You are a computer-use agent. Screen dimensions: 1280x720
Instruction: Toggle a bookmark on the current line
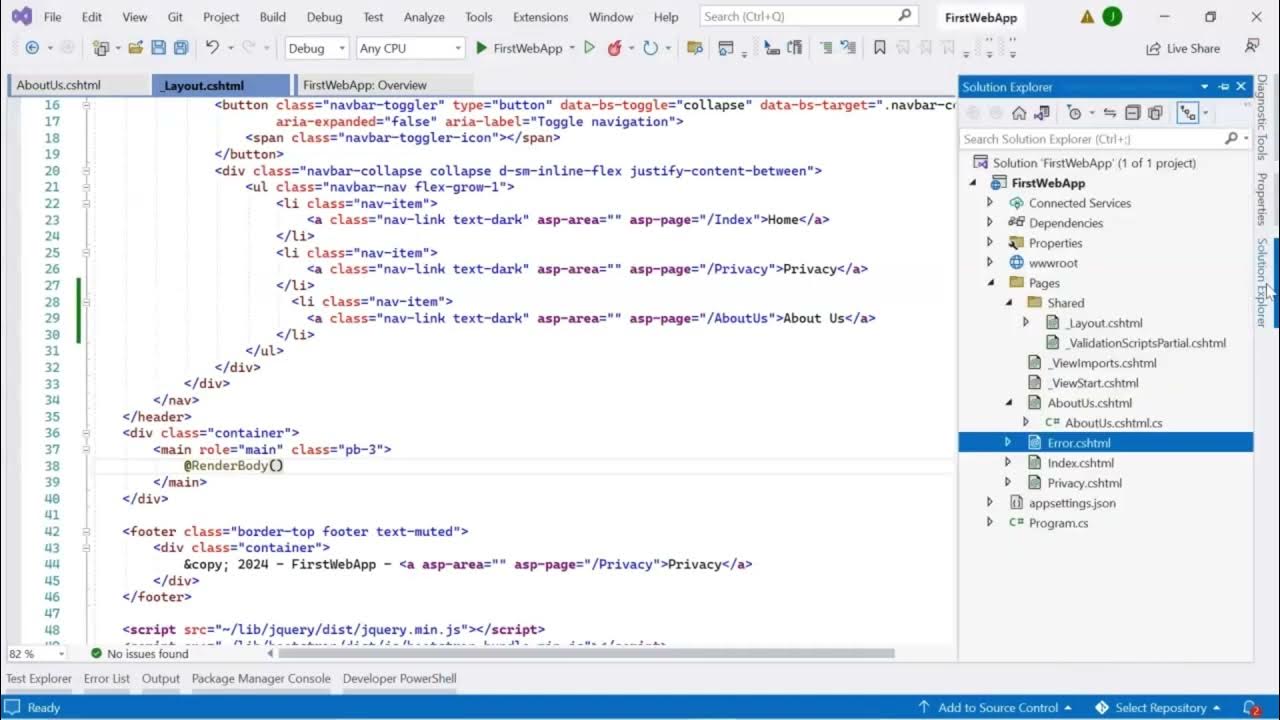tap(880, 48)
